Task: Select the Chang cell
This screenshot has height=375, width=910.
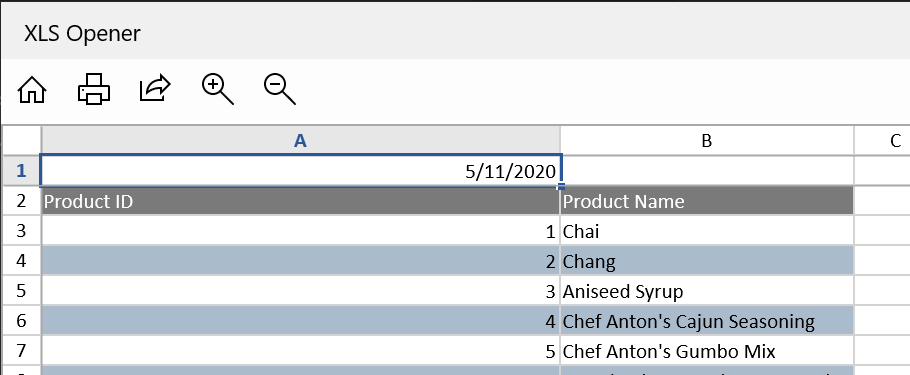Action: tap(707, 261)
